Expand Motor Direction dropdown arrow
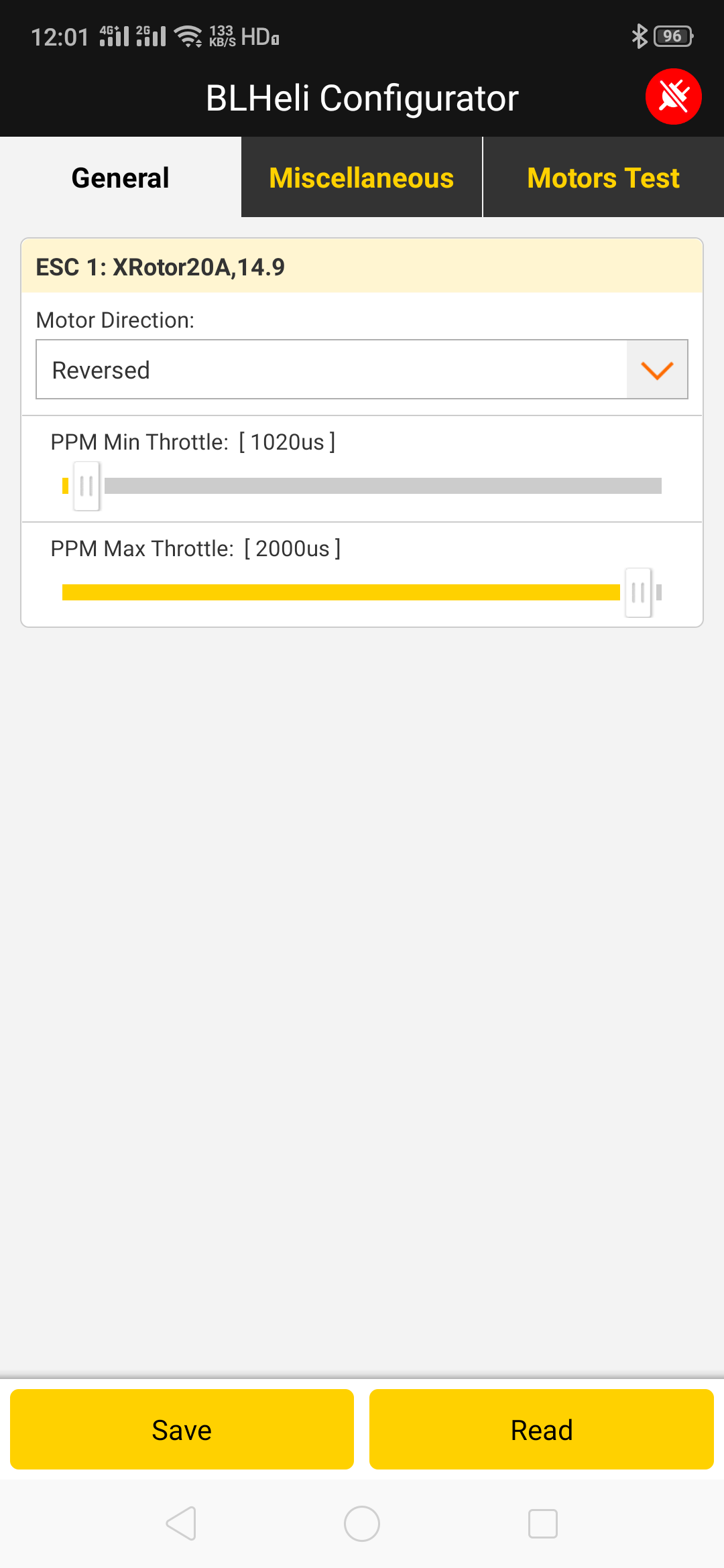The image size is (724, 1568). point(657,370)
